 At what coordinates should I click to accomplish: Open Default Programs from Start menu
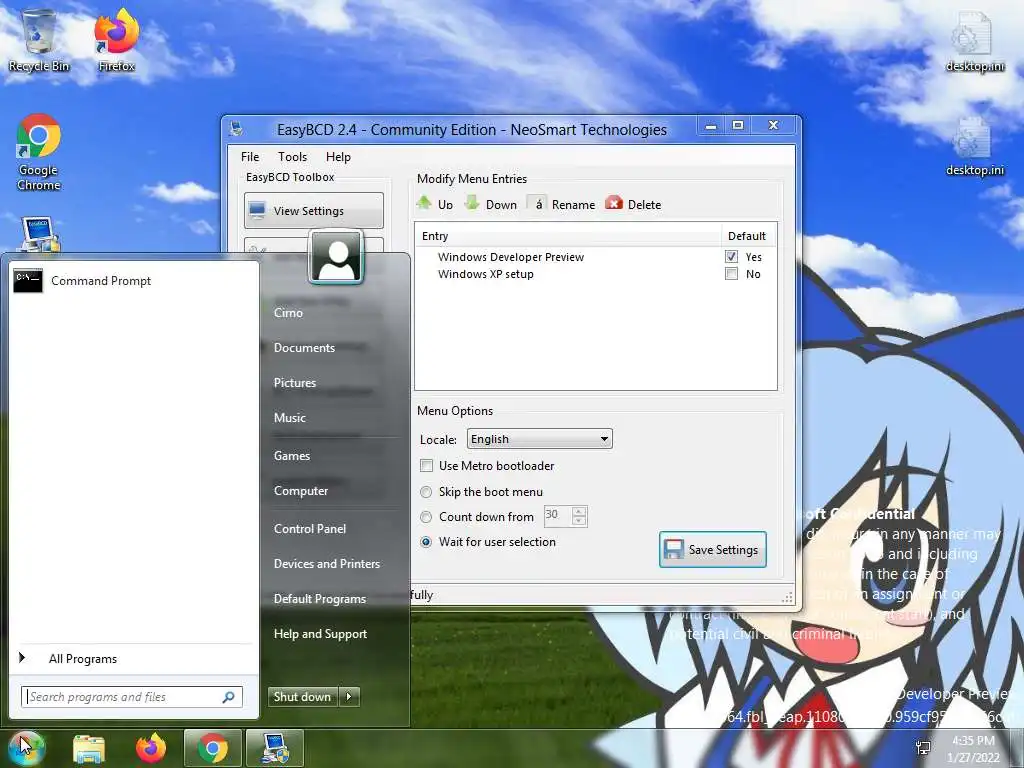(x=319, y=599)
